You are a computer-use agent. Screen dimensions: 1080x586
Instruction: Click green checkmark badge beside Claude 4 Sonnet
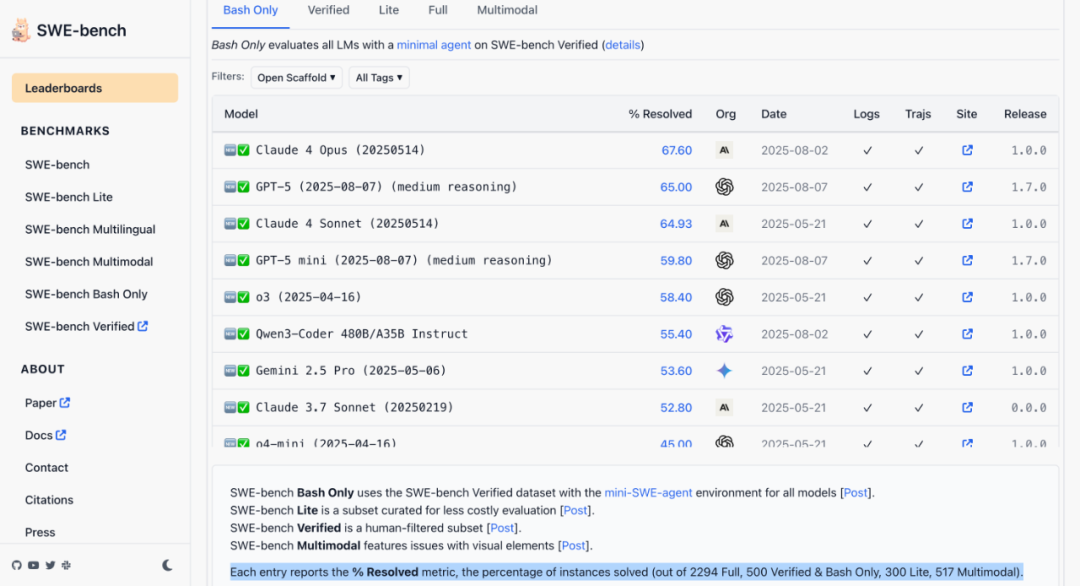point(243,224)
